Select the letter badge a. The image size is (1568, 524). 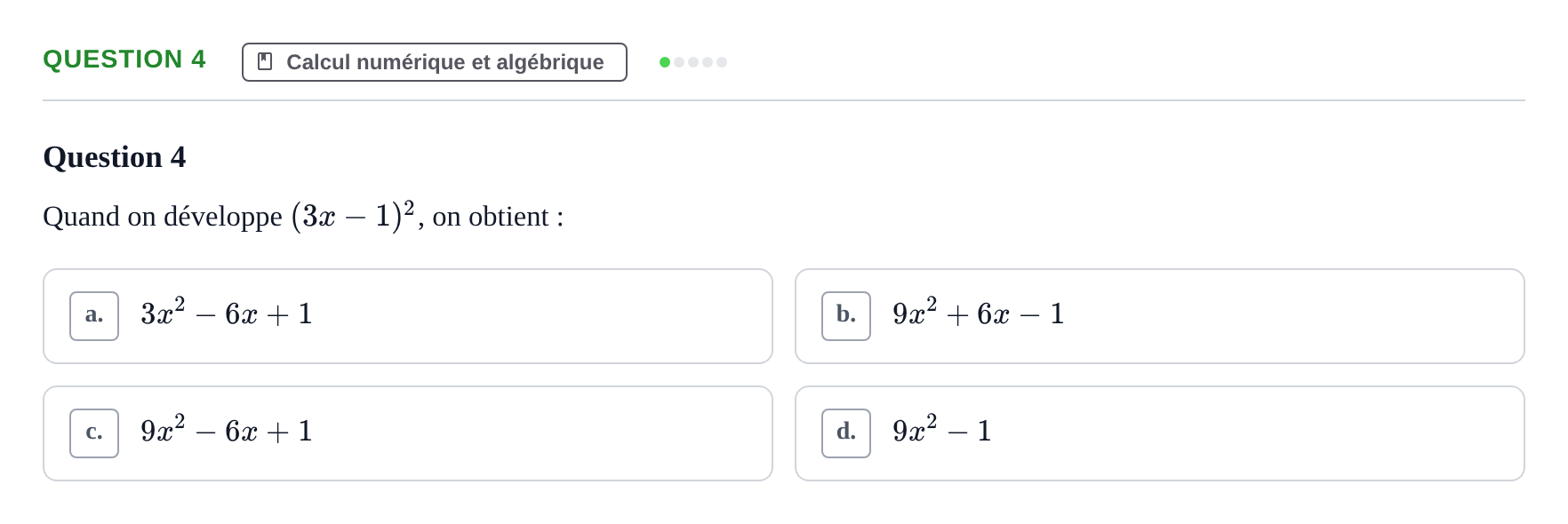click(94, 316)
